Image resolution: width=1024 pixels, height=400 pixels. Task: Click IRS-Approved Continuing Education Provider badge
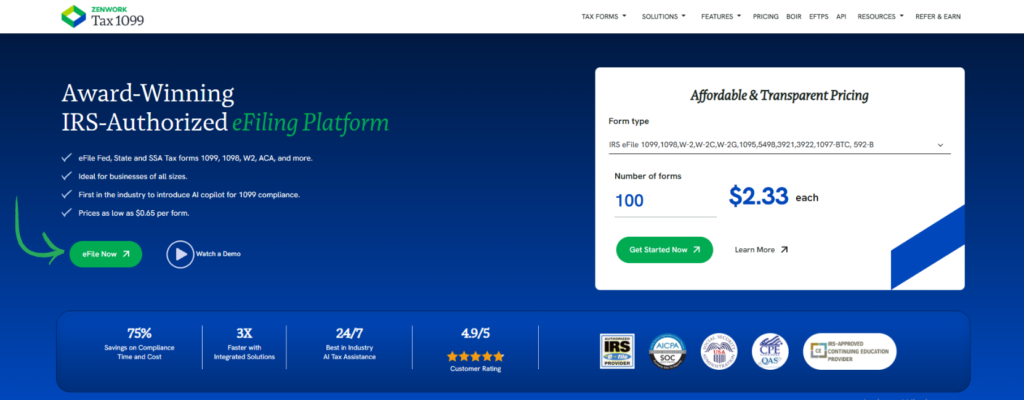tap(850, 352)
